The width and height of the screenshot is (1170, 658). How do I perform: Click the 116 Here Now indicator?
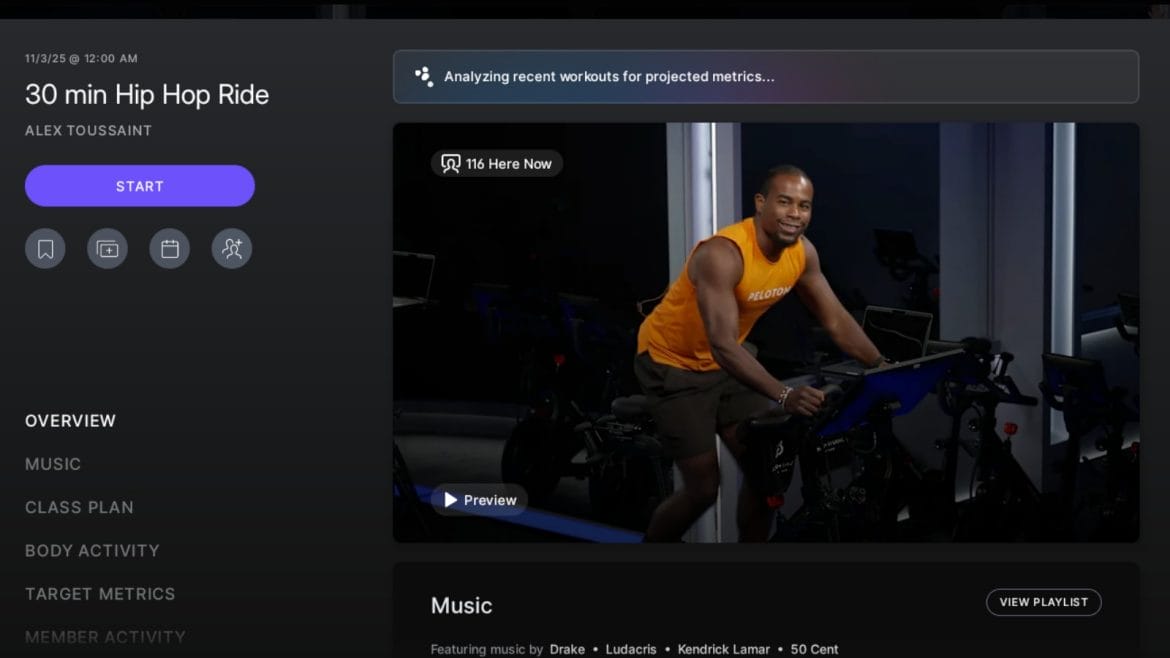tap(496, 163)
